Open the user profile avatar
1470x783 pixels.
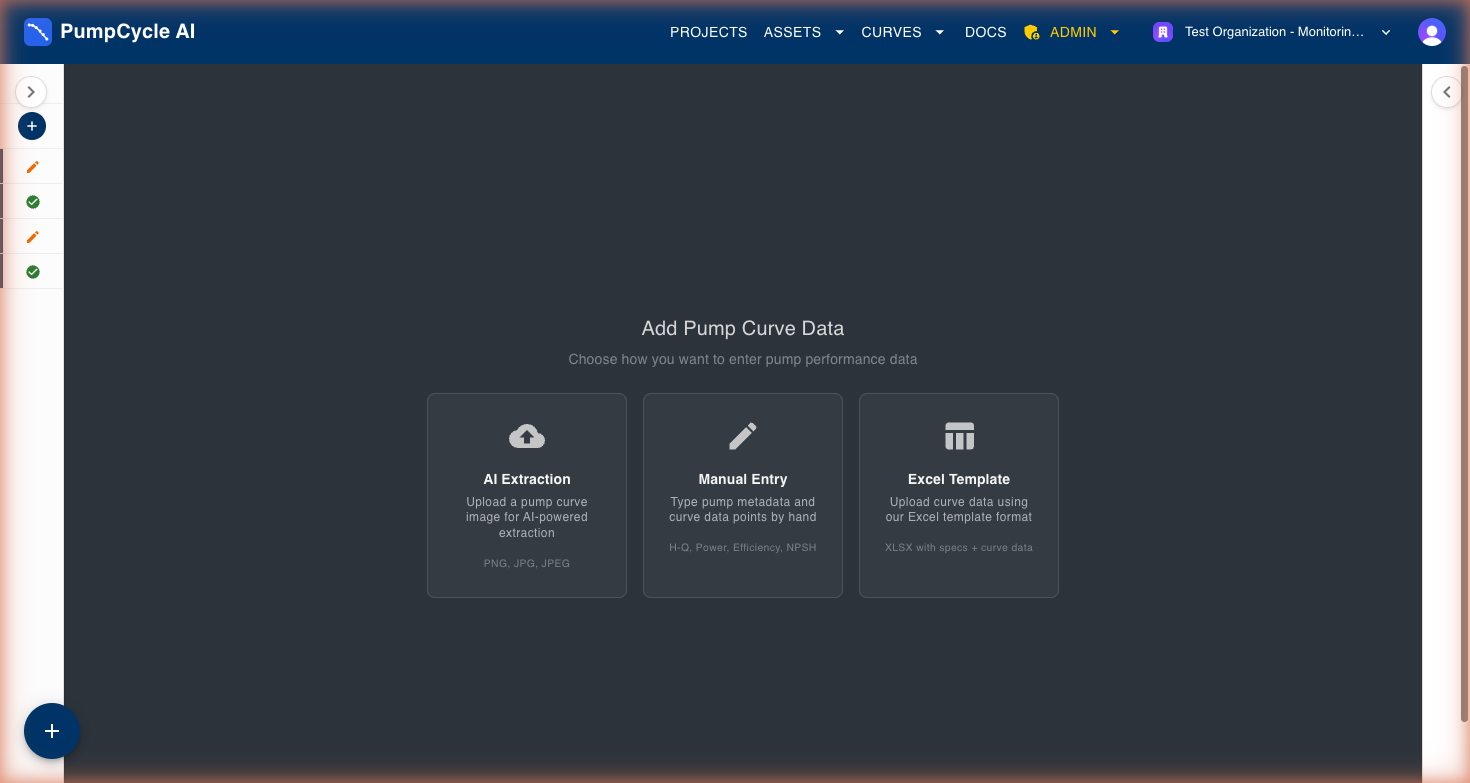coord(1431,32)
